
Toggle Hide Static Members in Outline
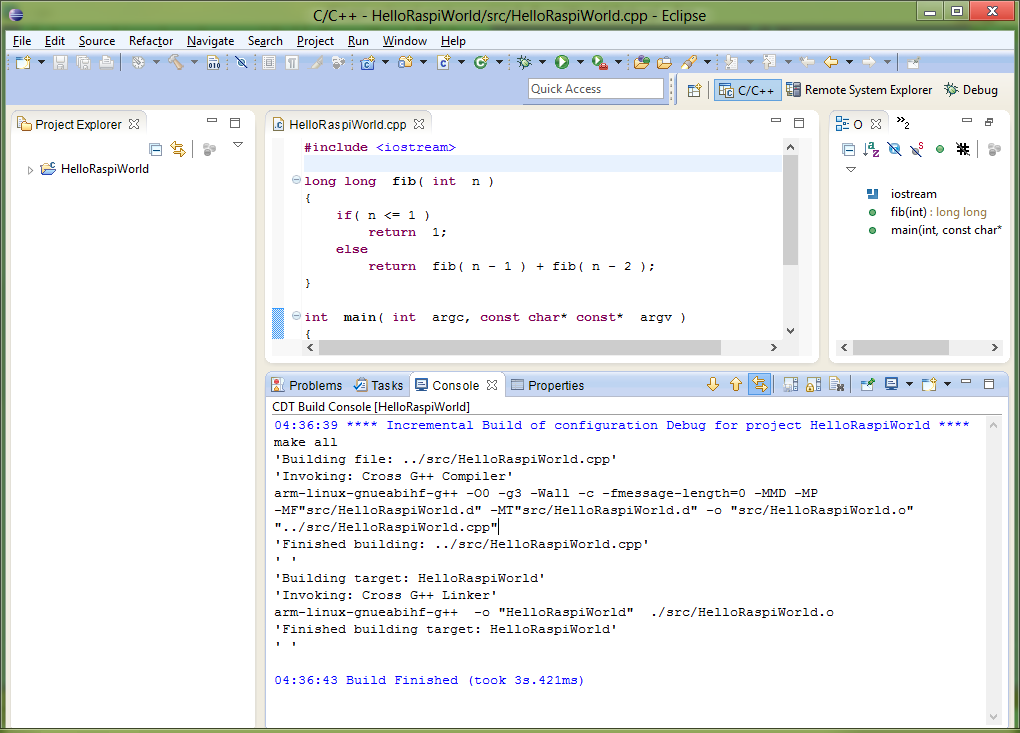(917, 150)
